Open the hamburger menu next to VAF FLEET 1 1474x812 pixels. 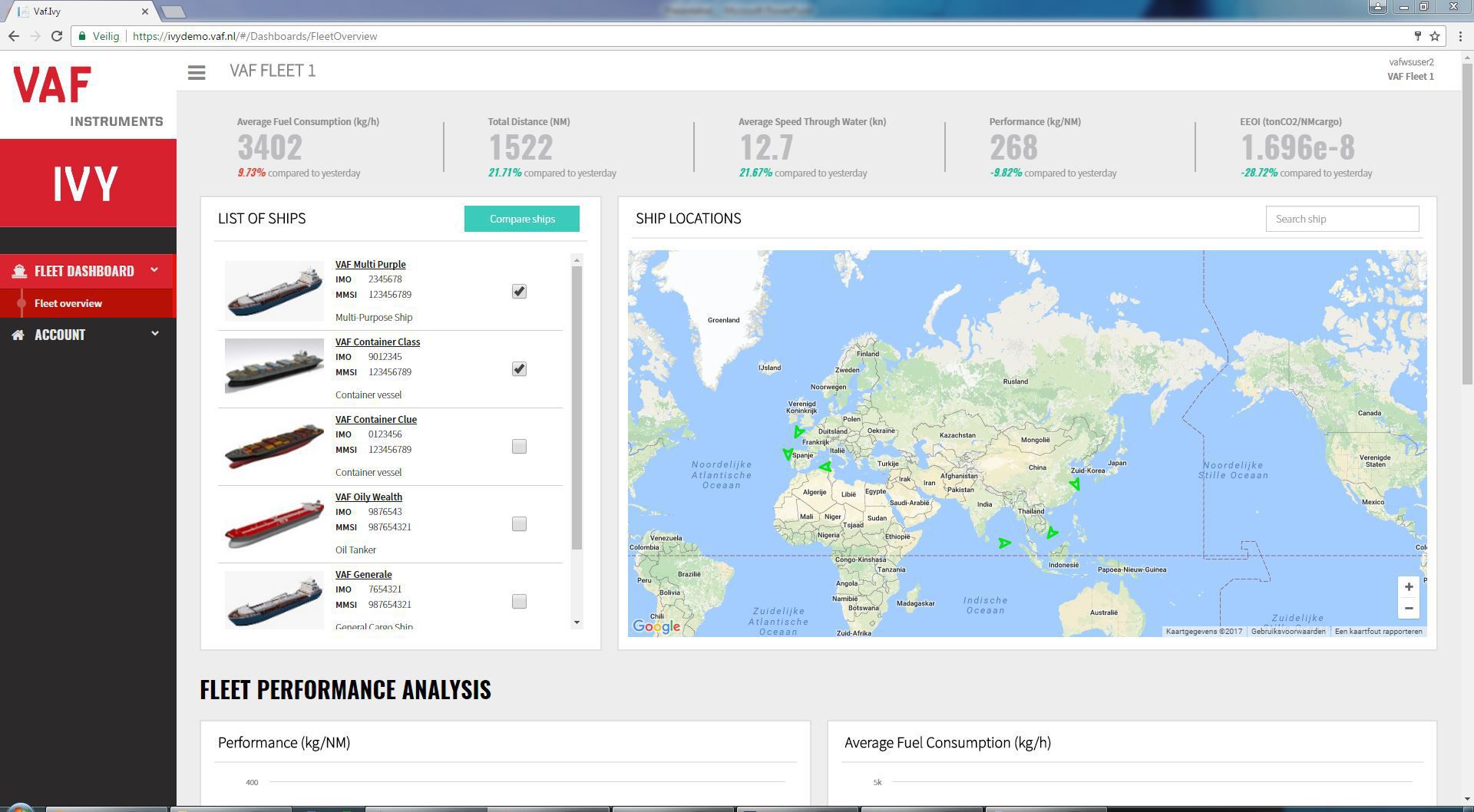coord(197,72)
